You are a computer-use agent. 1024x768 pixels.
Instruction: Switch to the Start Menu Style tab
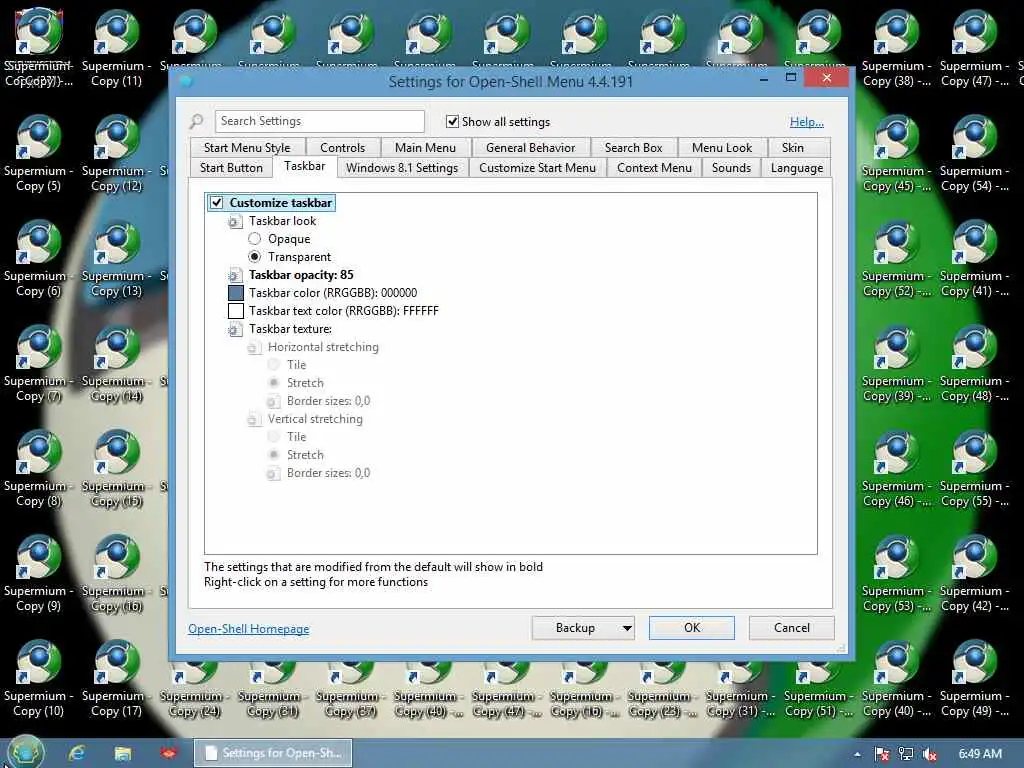coord(247,148)
